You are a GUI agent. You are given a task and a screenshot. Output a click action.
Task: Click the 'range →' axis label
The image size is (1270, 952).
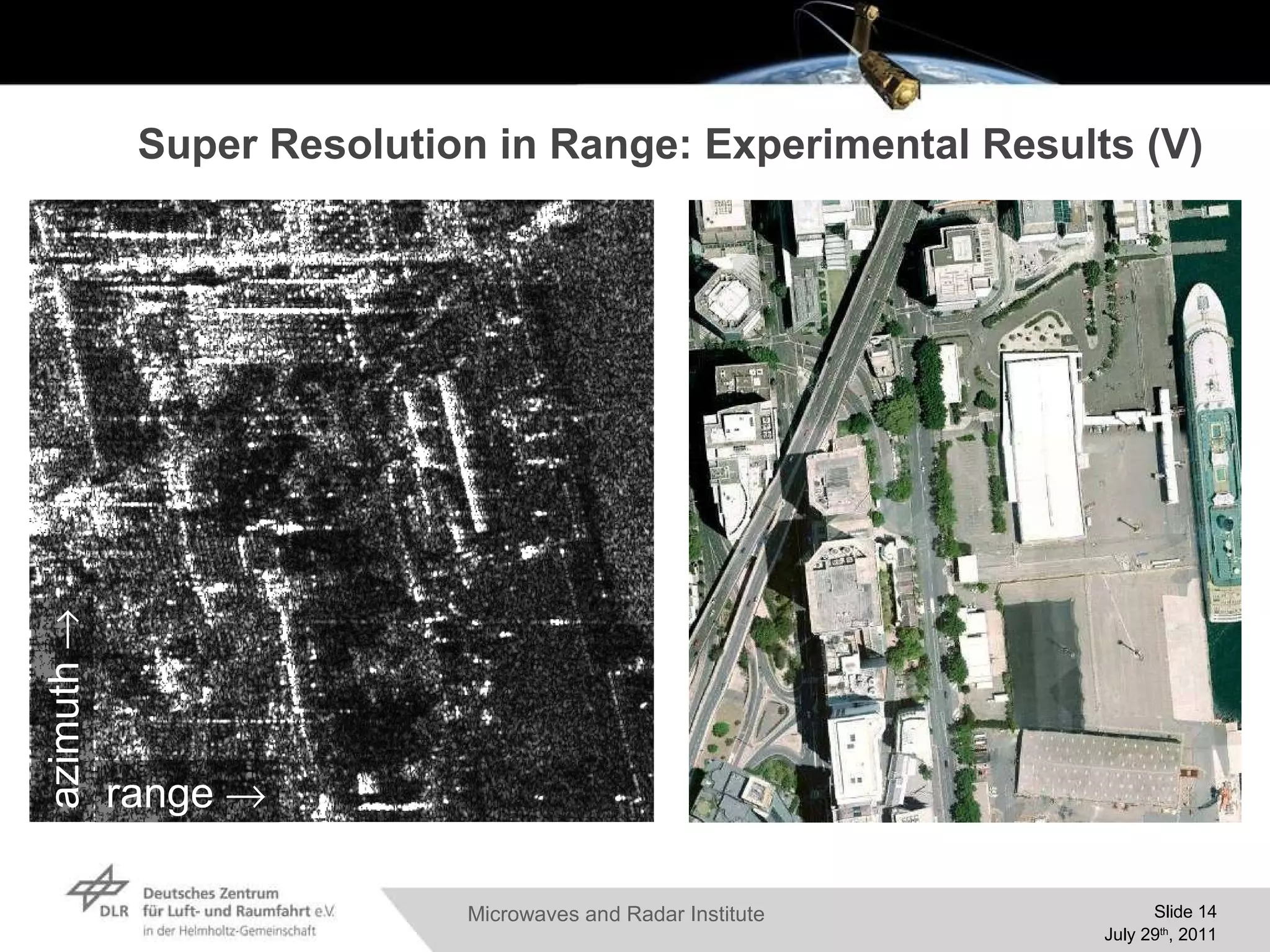[x=186, y=794]
